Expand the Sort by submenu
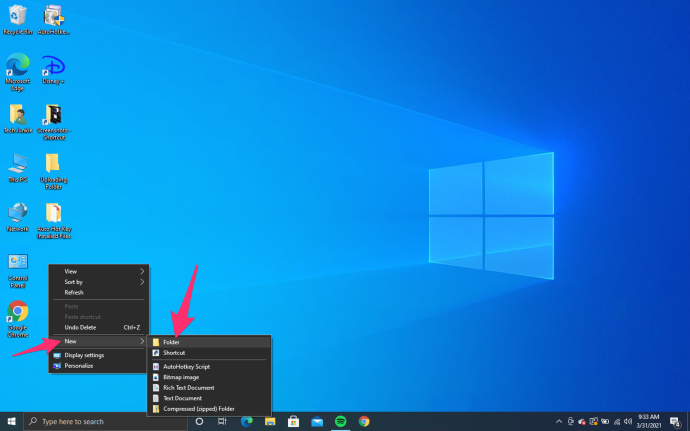 pos(99,282)
